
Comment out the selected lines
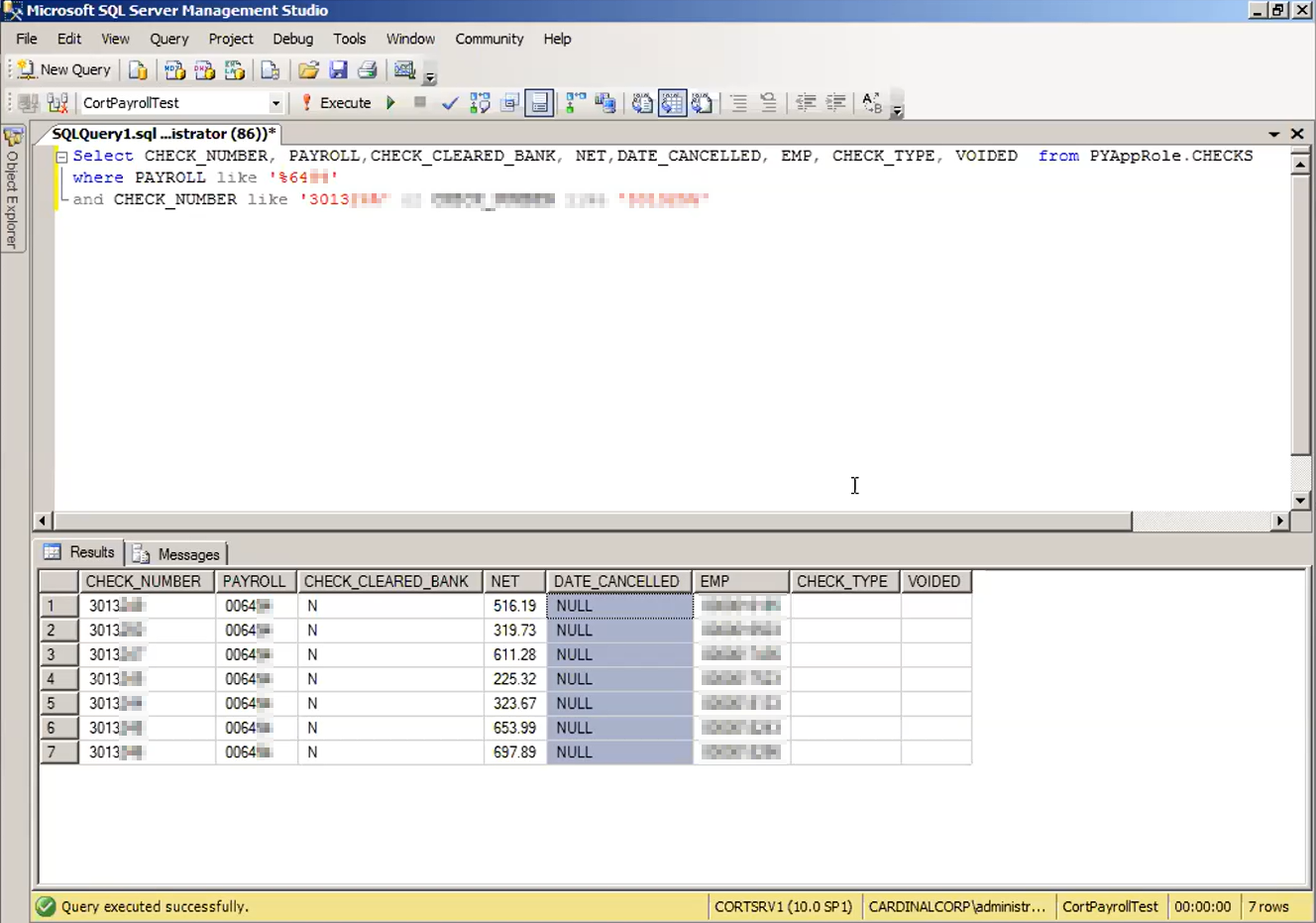tap(738, 103)
